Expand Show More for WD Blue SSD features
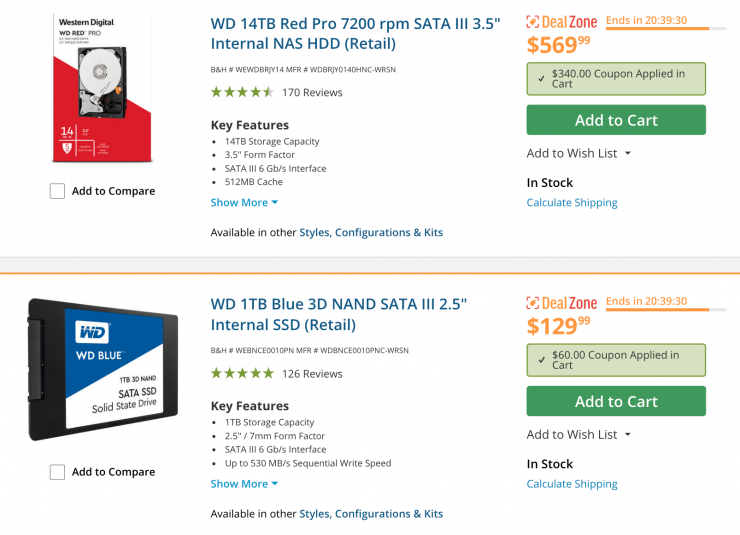This screenshot has height=535, width=740. (x=244, y=483)
